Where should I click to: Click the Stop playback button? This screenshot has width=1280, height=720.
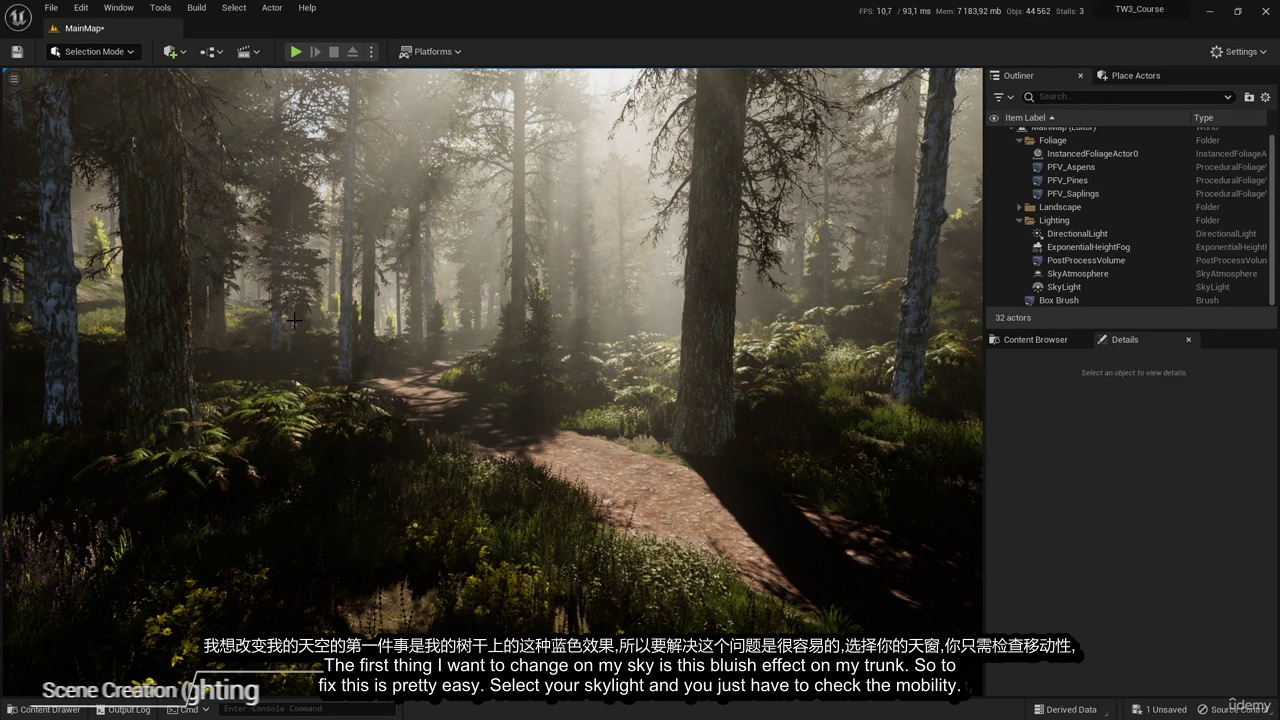point(334,52)
